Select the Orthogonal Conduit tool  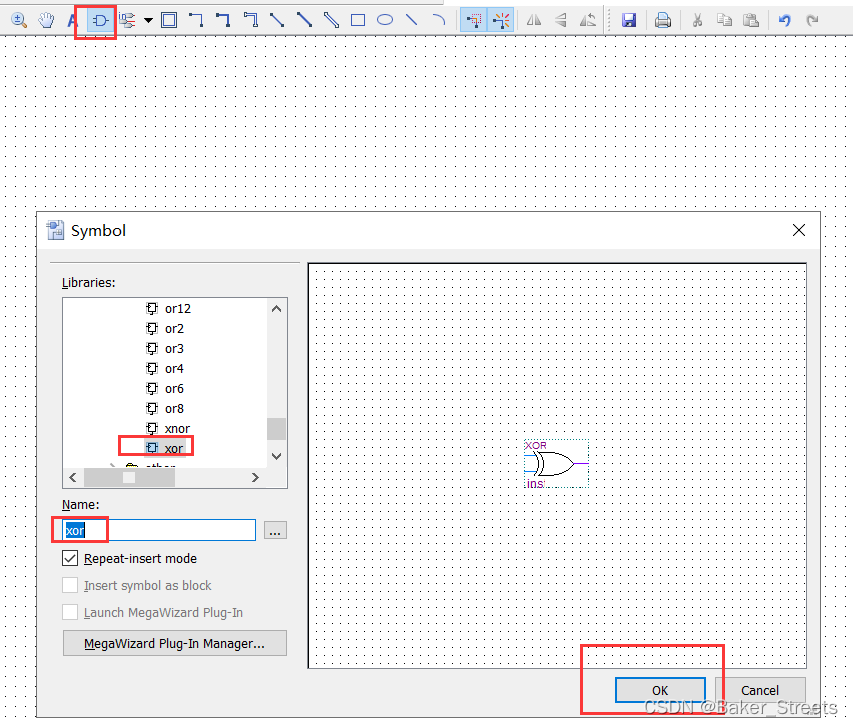coord(250,21)
